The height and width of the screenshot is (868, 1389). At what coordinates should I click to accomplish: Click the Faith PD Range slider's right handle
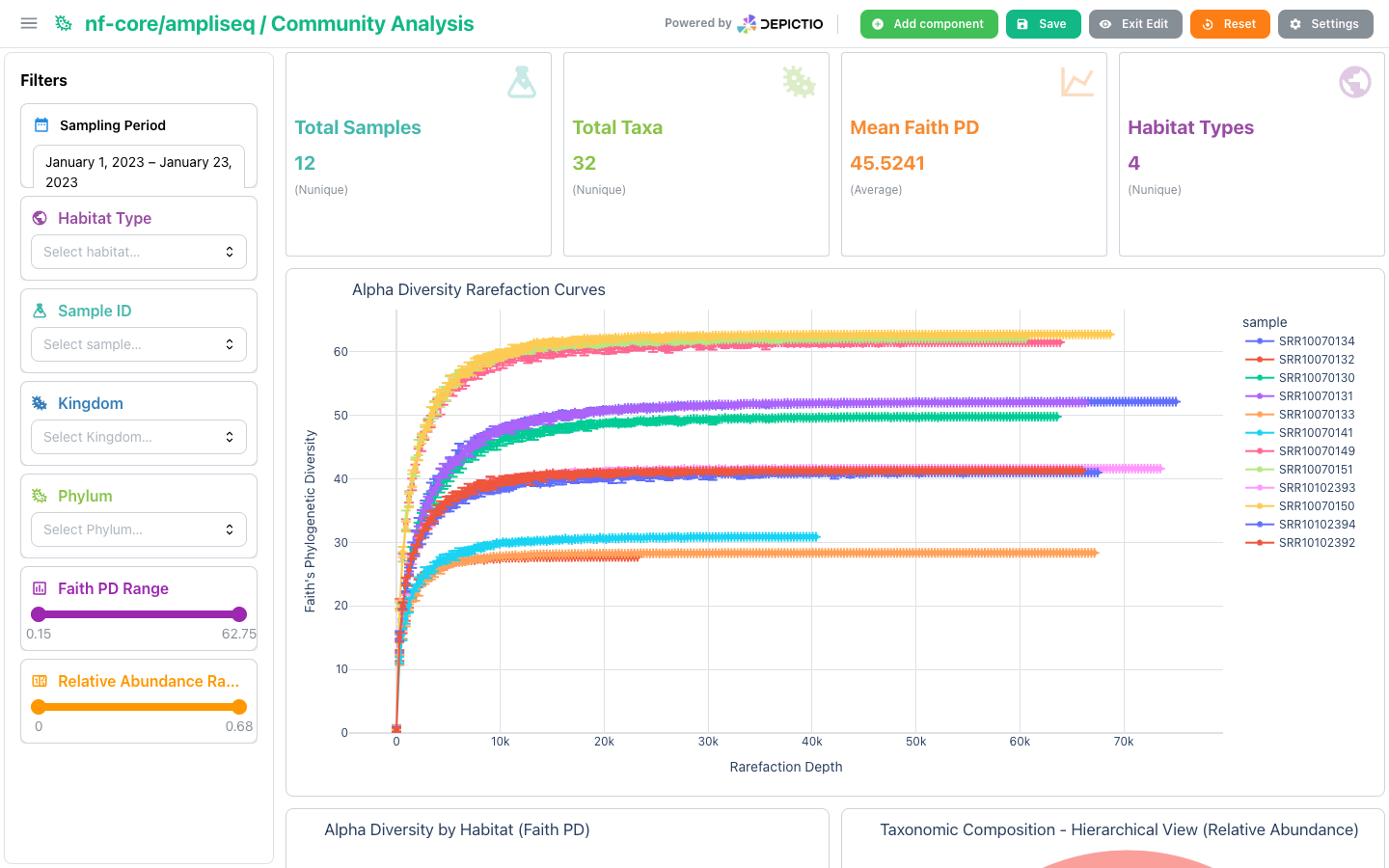[x=239, y=614]
